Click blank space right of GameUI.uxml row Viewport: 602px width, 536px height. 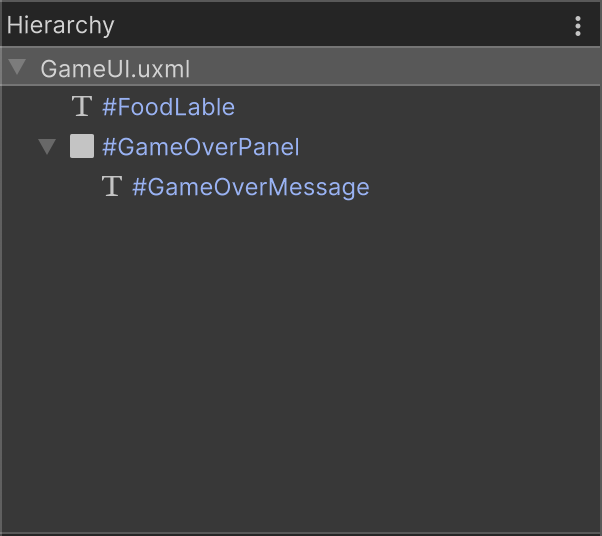[400, 69]
